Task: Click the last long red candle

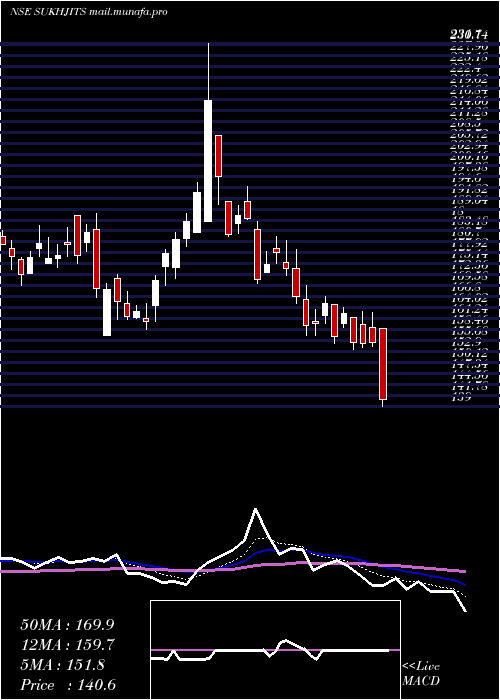Action: [383, 364]
